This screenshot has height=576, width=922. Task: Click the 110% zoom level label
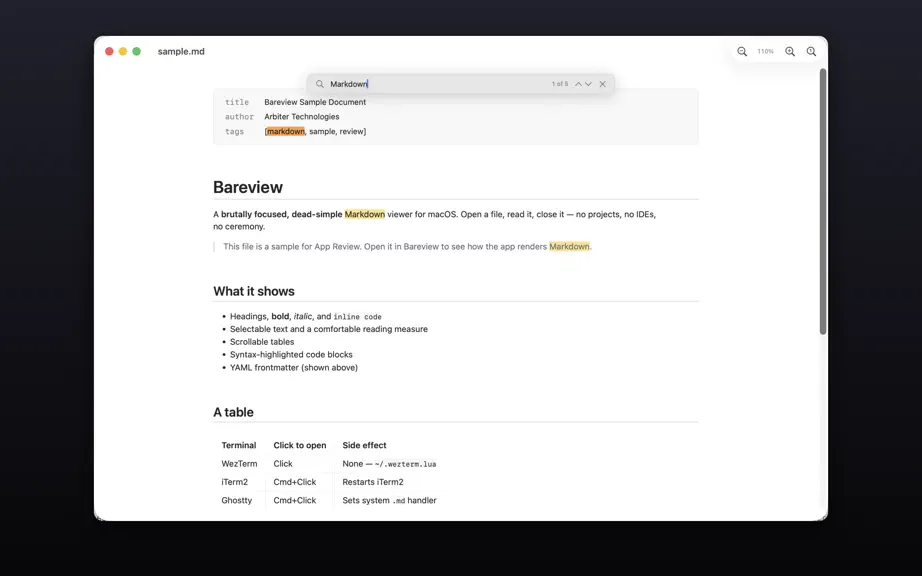(x=765, y=52)
